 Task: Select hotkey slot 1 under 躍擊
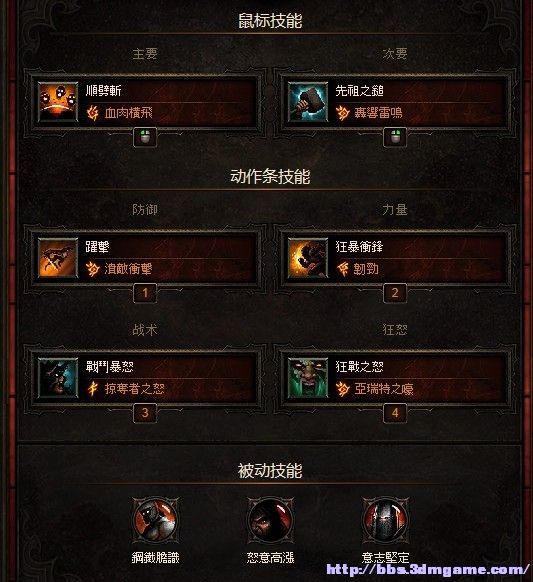[x=145, y=293]
